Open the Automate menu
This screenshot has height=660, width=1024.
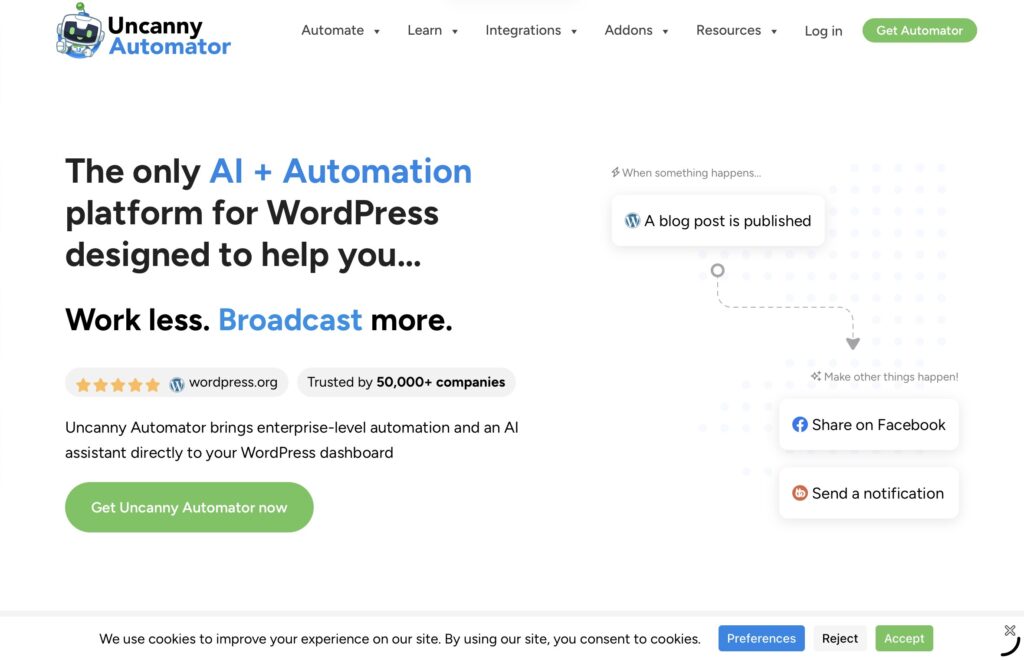click(x=332, y=30)
